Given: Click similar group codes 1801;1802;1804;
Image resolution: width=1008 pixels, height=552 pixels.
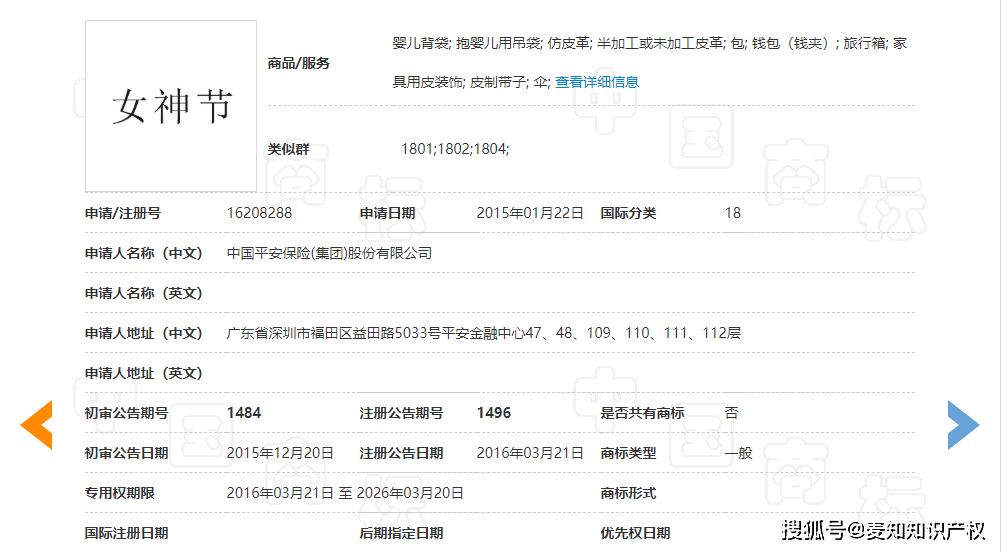Looking at the screenshot, I should coord(455,149).
